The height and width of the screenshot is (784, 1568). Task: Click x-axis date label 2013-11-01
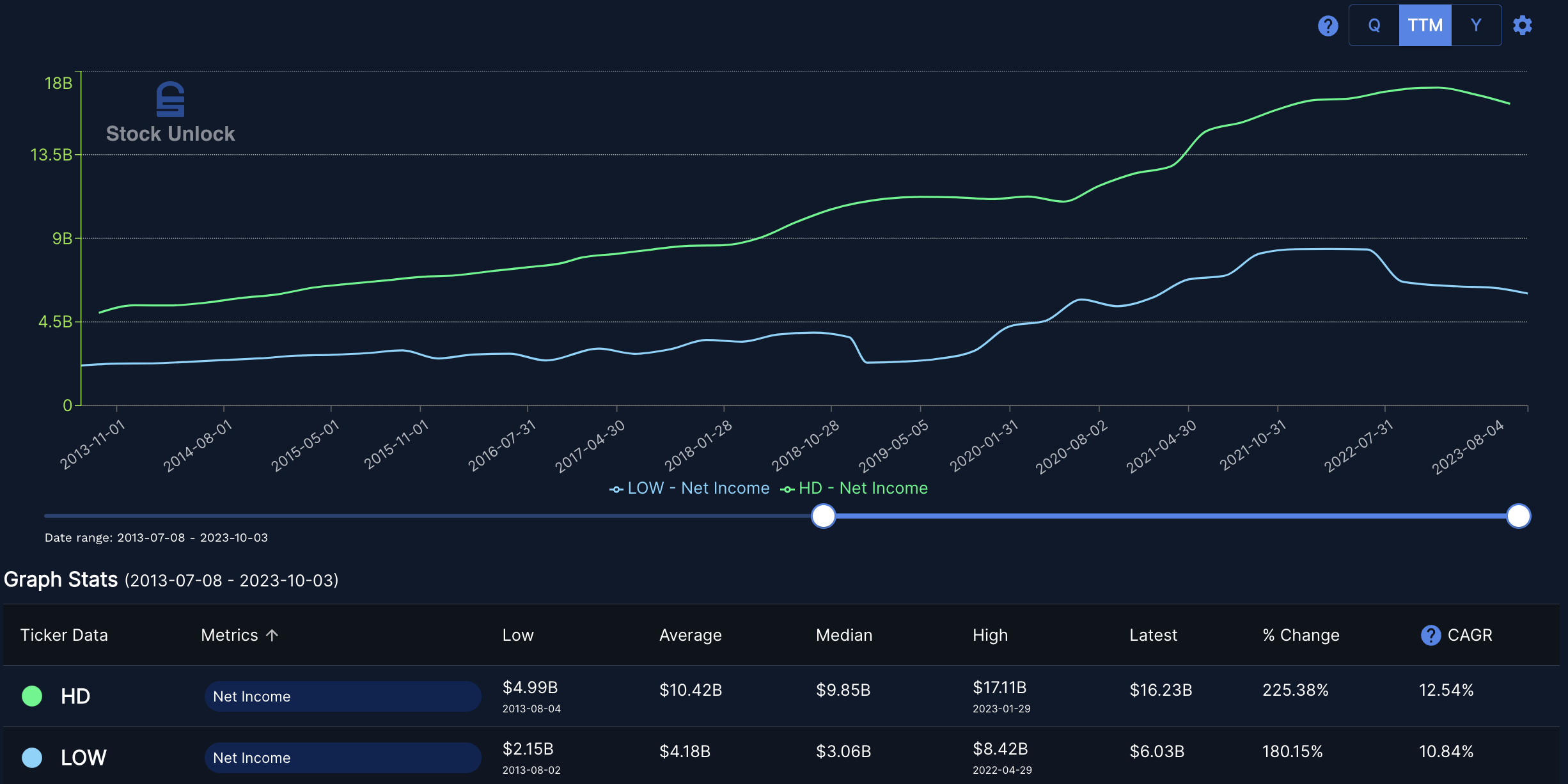click(x=93, y=445)
